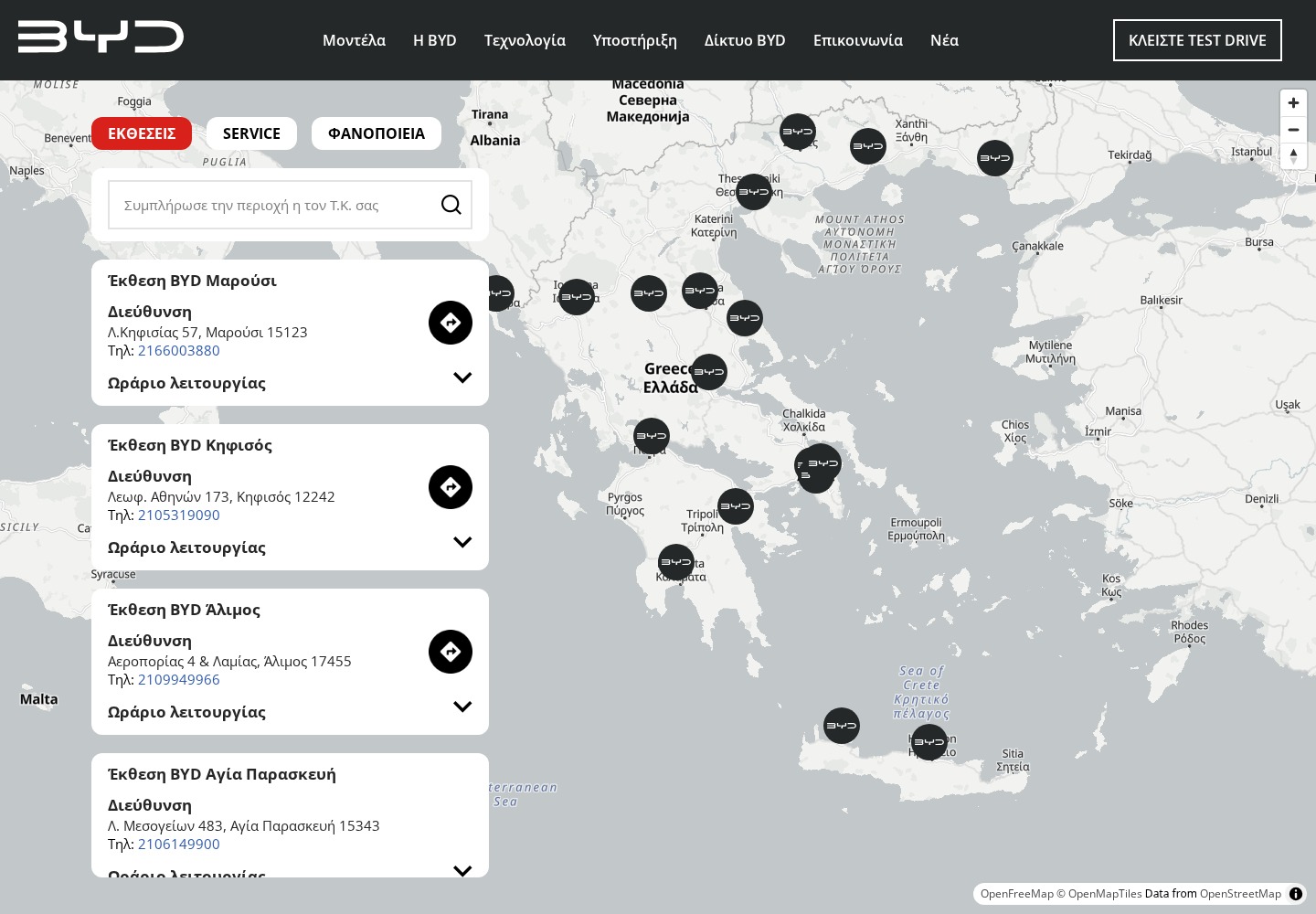
Task: Open the OpenFreeMap attribution link
Action: tap(1017, 894)
